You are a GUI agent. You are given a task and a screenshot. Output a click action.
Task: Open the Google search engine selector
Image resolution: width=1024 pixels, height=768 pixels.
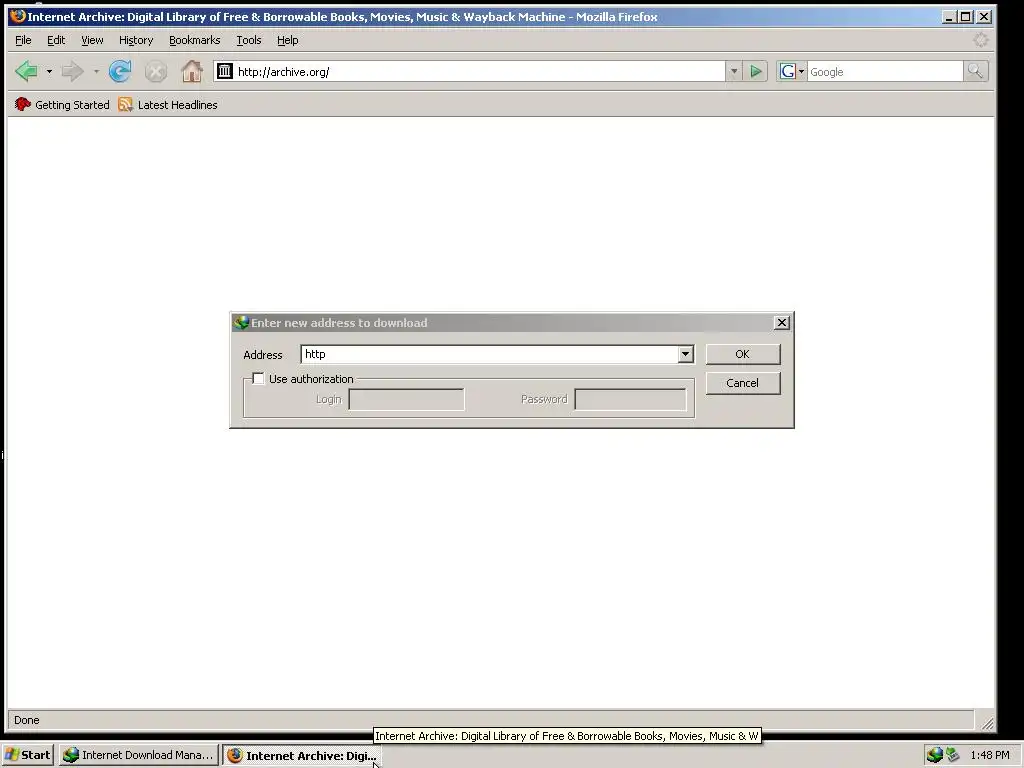tap(792, 71)
